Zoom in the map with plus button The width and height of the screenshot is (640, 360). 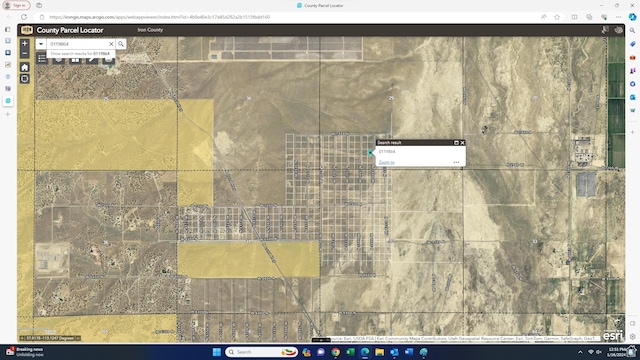[x=24, y=43]
